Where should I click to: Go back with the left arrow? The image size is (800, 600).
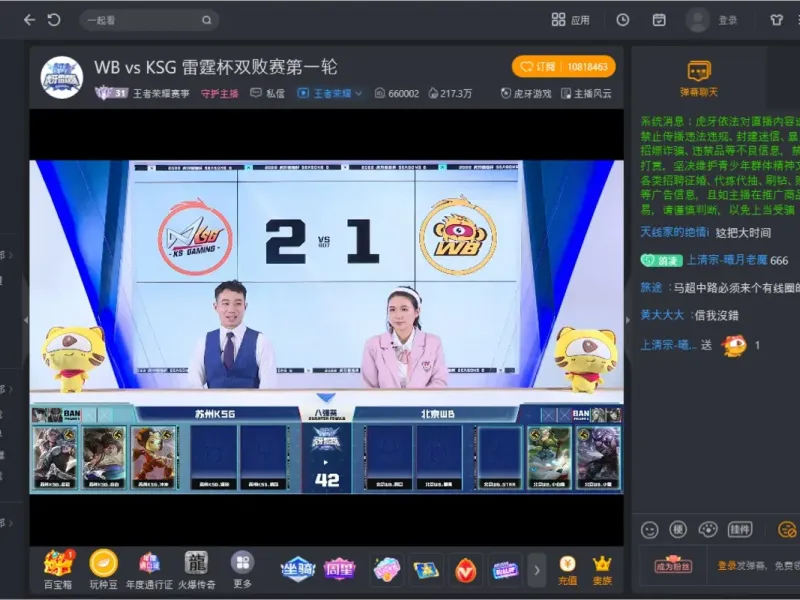pos(29,20)
